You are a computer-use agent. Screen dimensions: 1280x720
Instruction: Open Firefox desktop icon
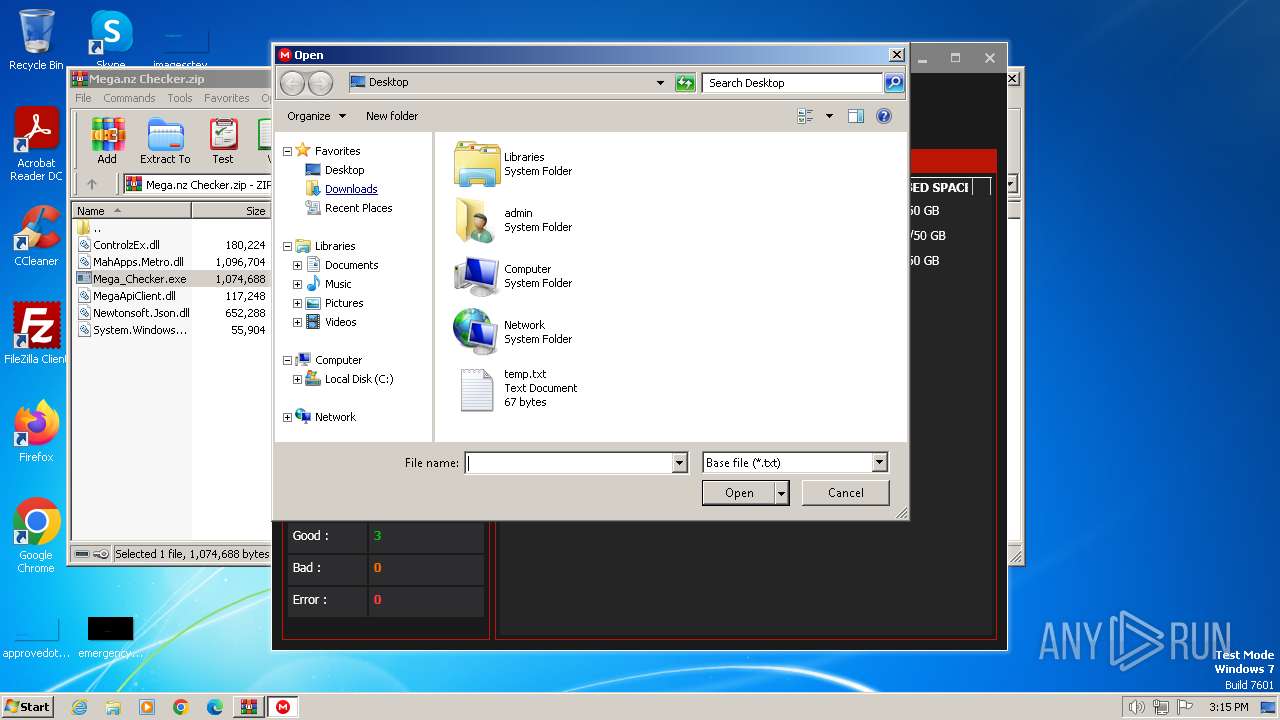coord(36,432)
